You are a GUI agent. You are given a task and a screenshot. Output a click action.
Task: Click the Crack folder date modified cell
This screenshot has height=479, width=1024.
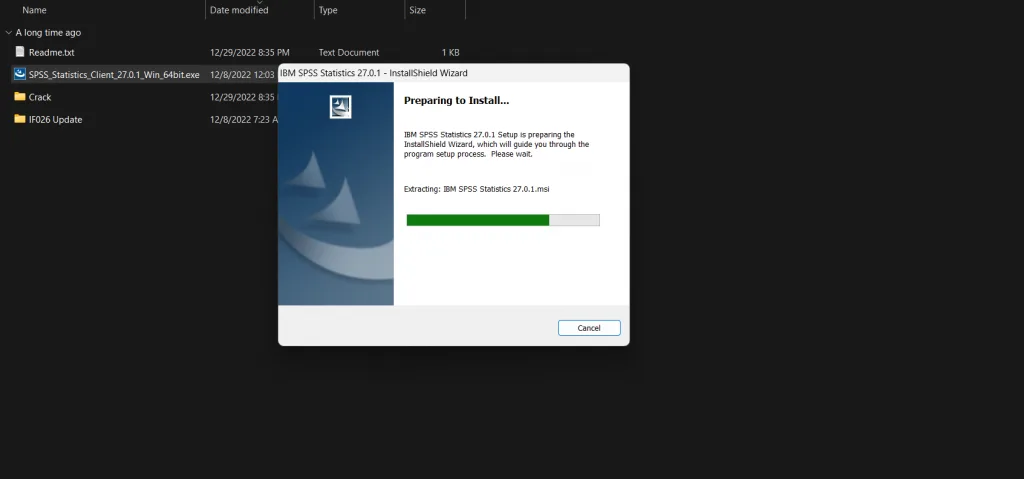click(x=244, y=97)
